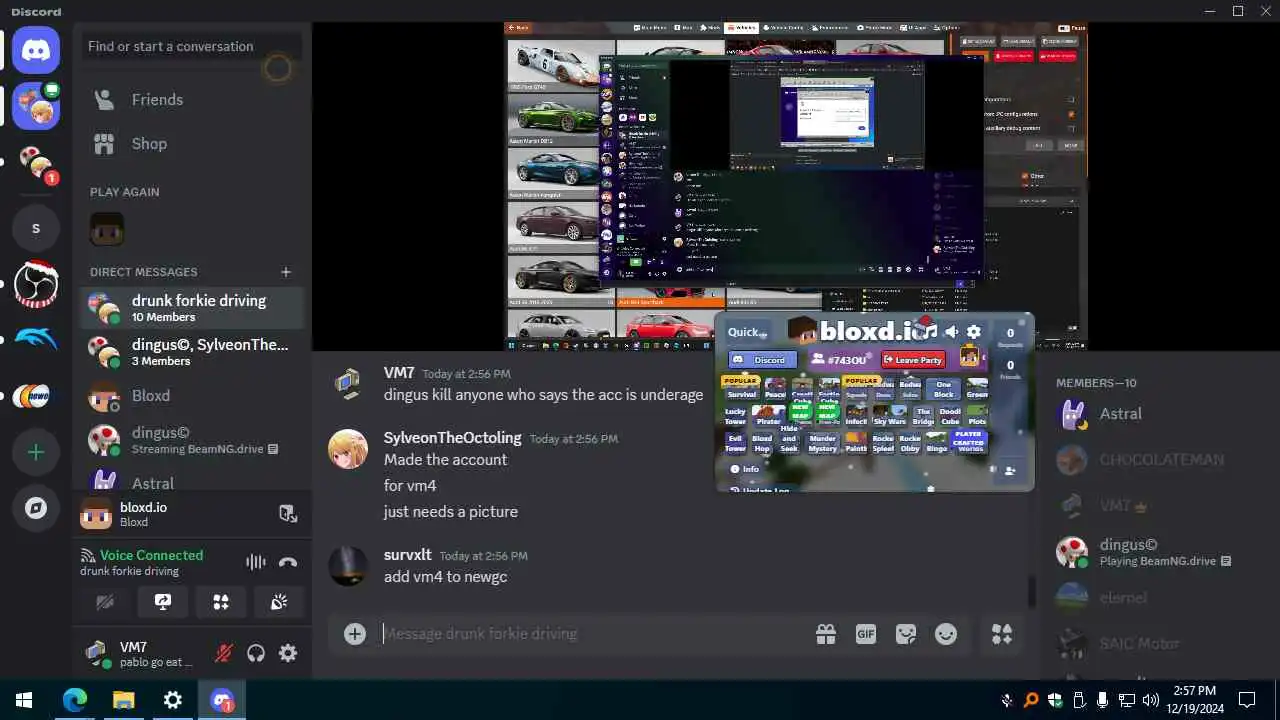1280x720 pixels.
Task: Open the dolphin server icon in sidebar
Action: (x=36, y=340)
